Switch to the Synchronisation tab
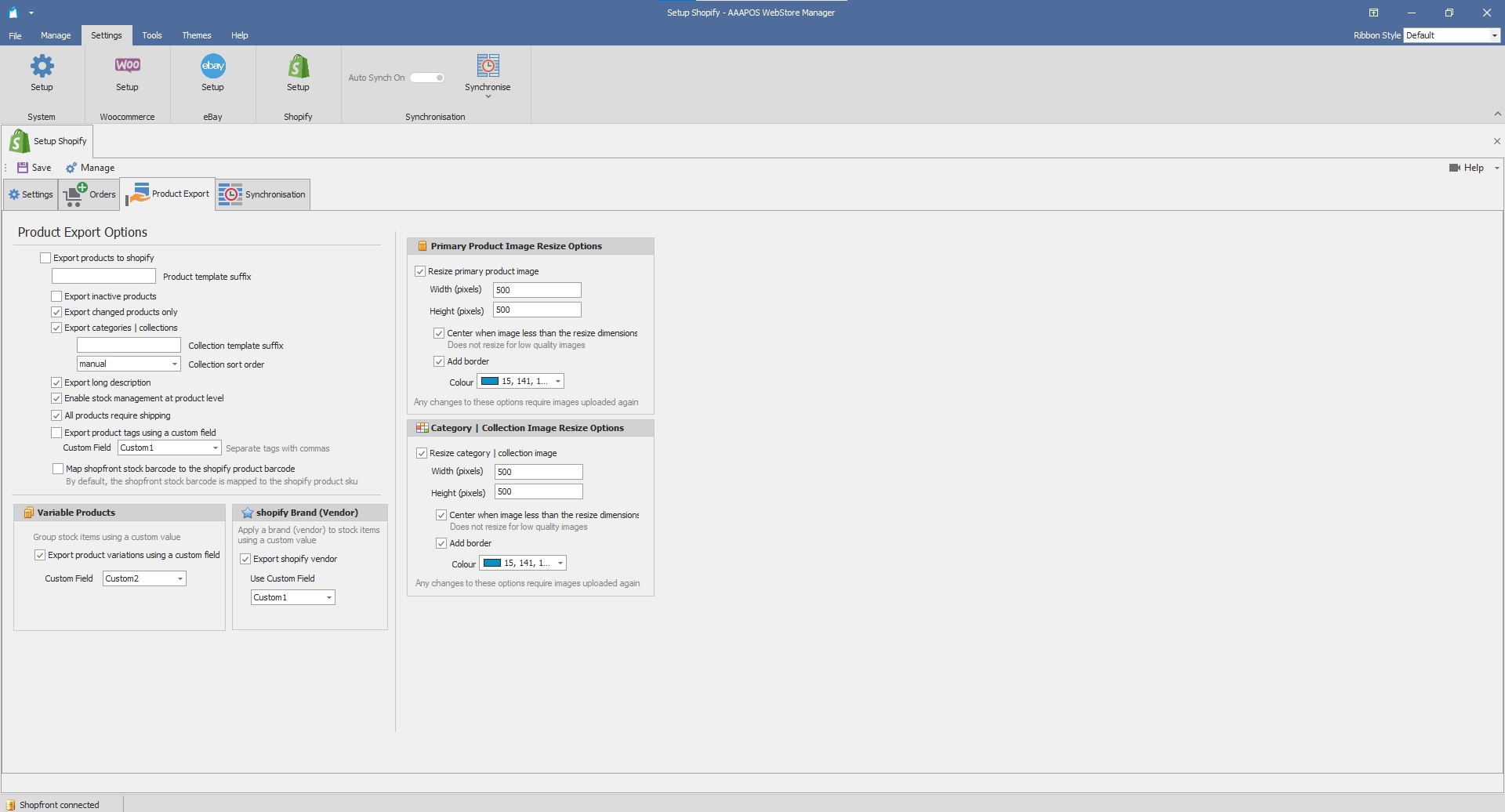This screenshot has width=1505, height=812. click(263, 194)
